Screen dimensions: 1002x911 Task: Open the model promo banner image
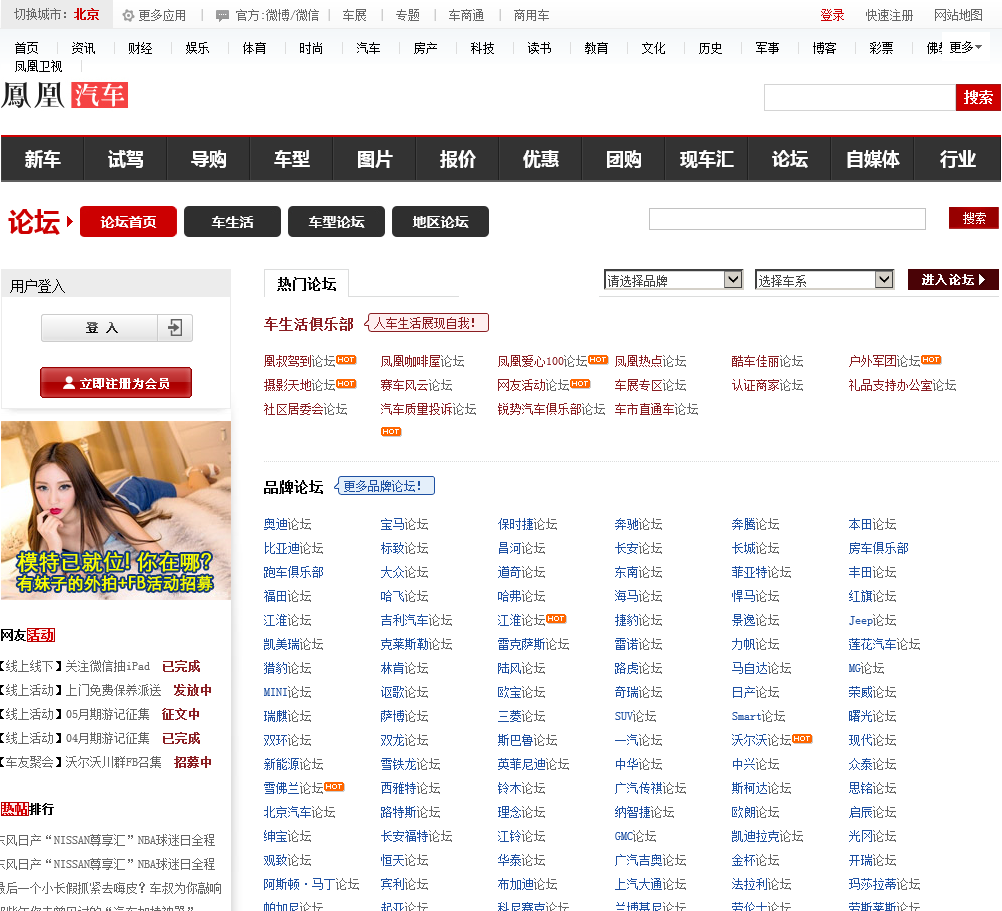click(x=116, y=510)
